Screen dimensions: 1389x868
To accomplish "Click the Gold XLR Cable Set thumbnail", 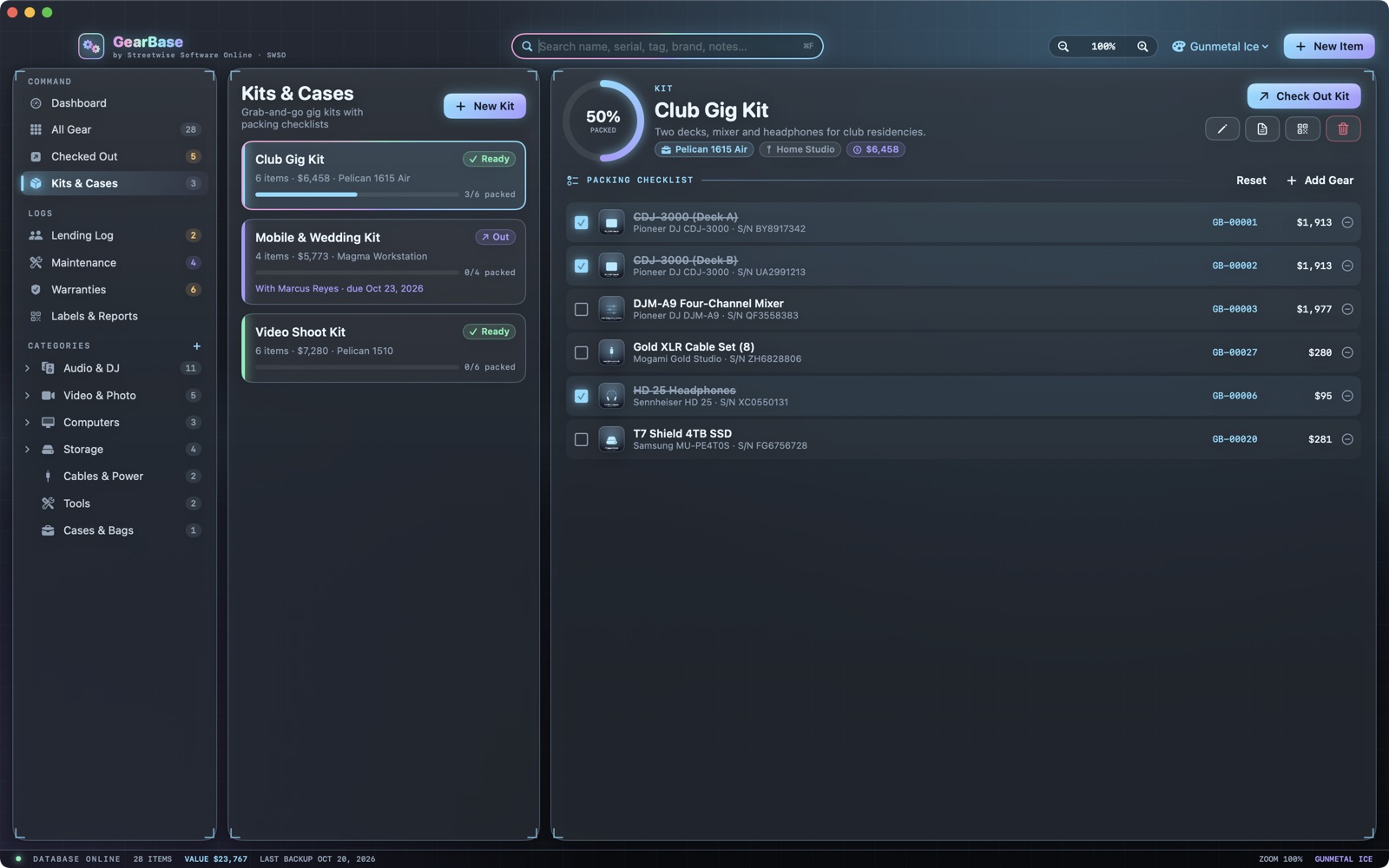I will pyautogui.click(x=611, y=352).
